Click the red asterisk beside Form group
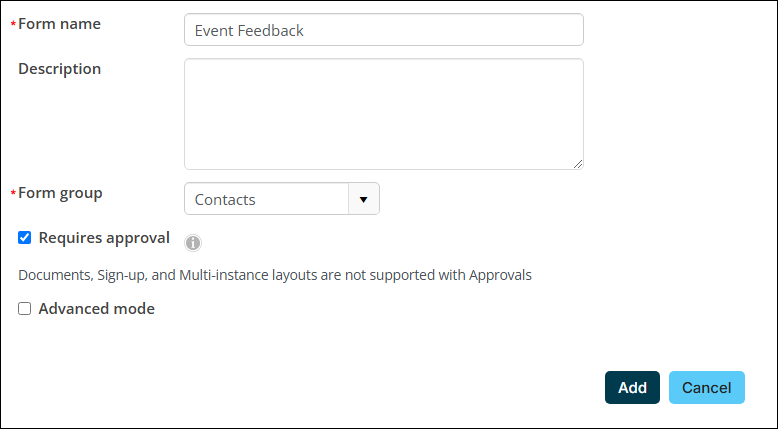 click(13, 193)
